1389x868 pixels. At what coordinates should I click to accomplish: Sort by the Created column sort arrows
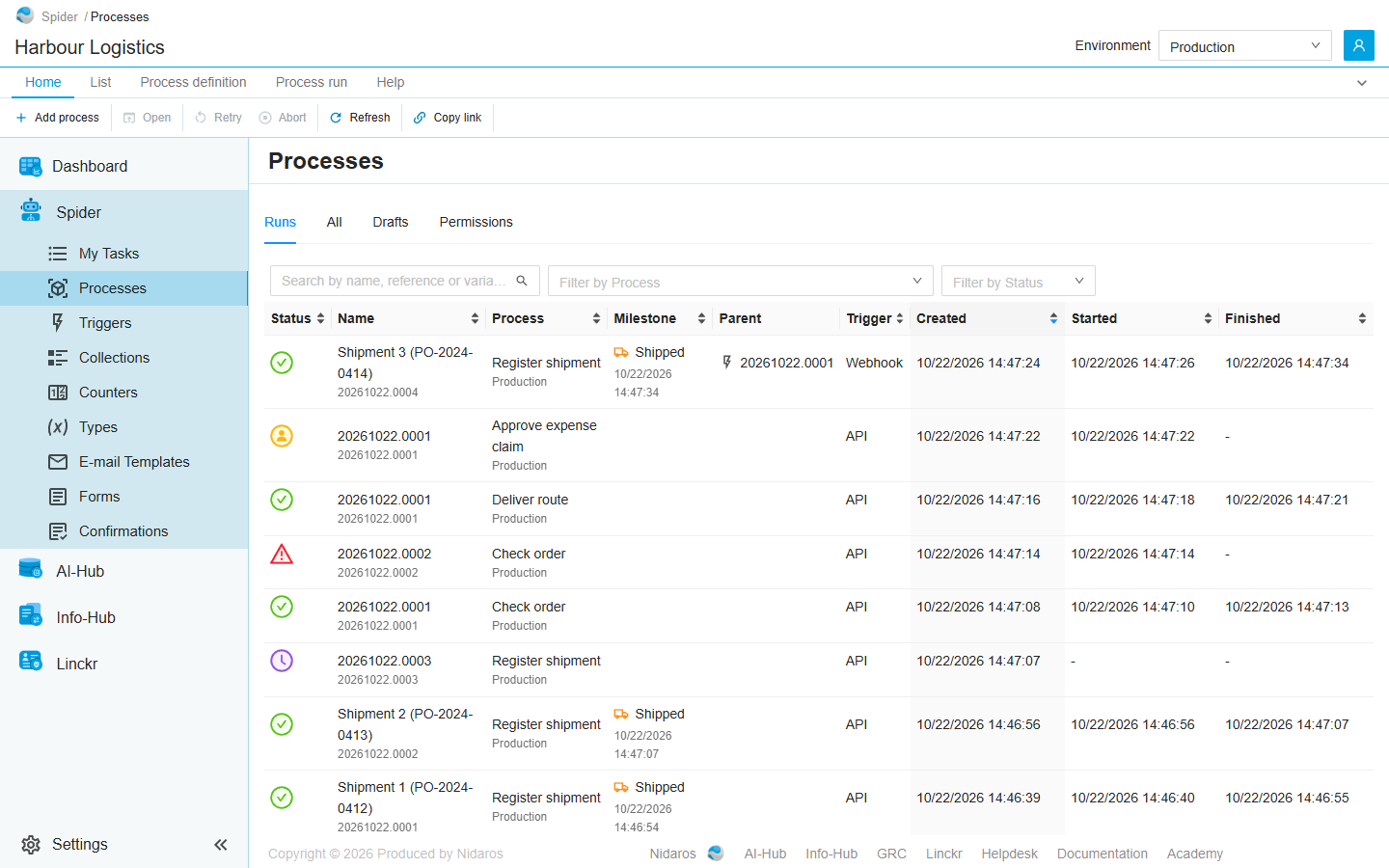(1053, 318)
